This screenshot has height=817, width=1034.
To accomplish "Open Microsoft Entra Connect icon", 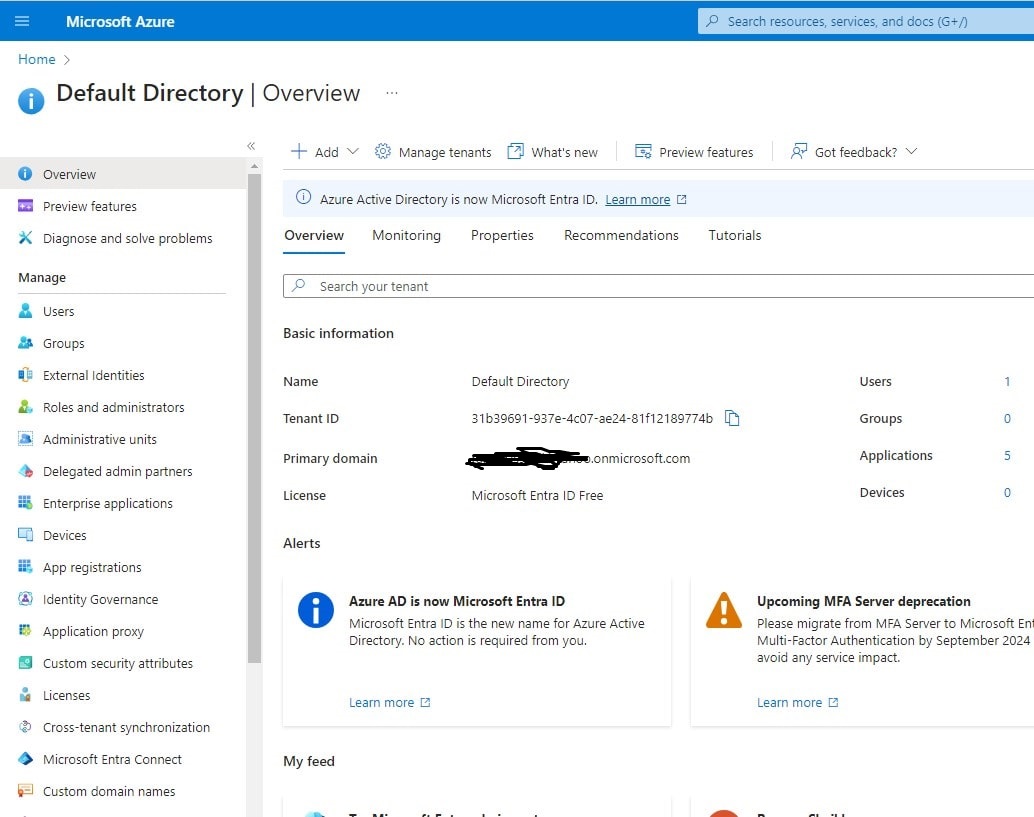I will click(x=25, y=759).
